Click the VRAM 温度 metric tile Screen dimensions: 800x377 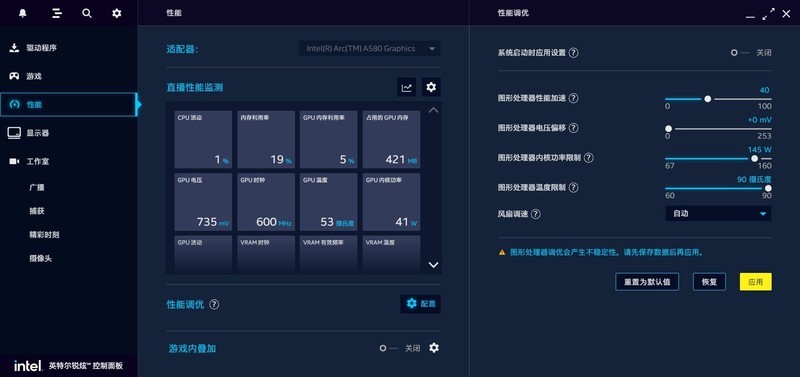point(391,254)
